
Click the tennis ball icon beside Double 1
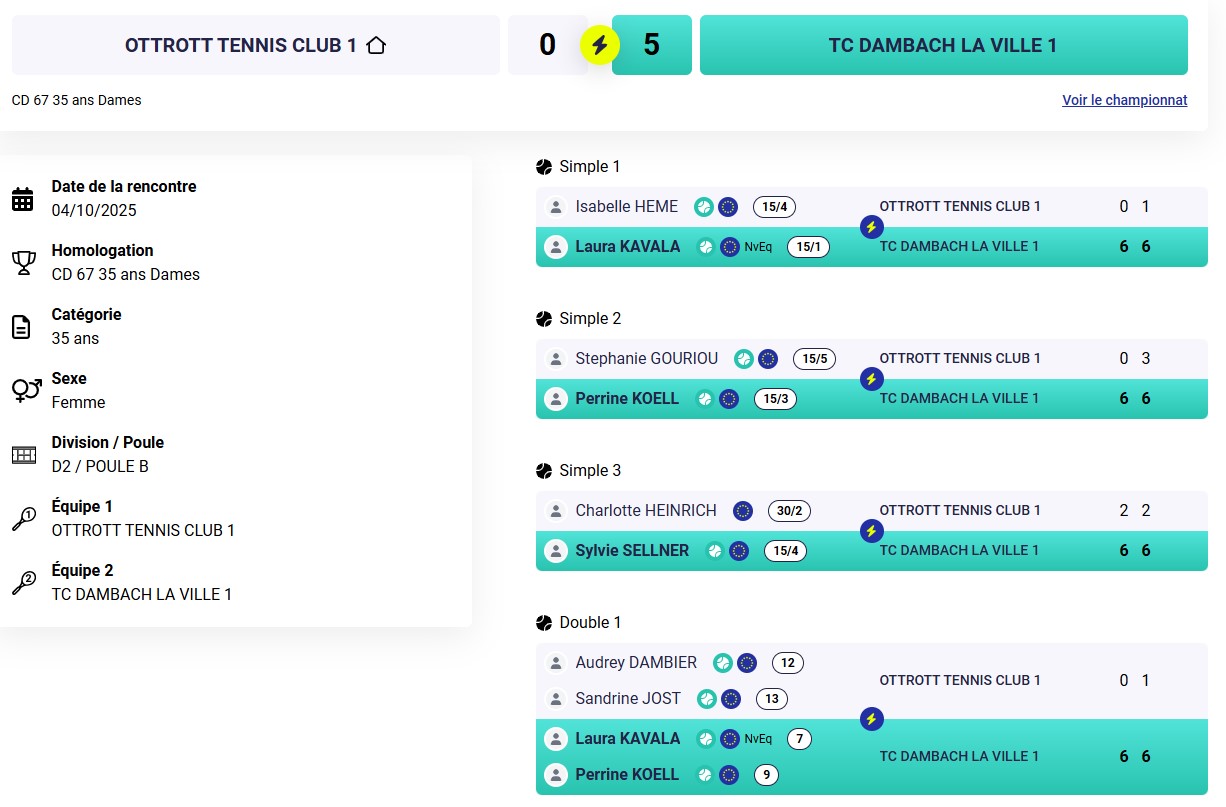(x=544, y=623)
